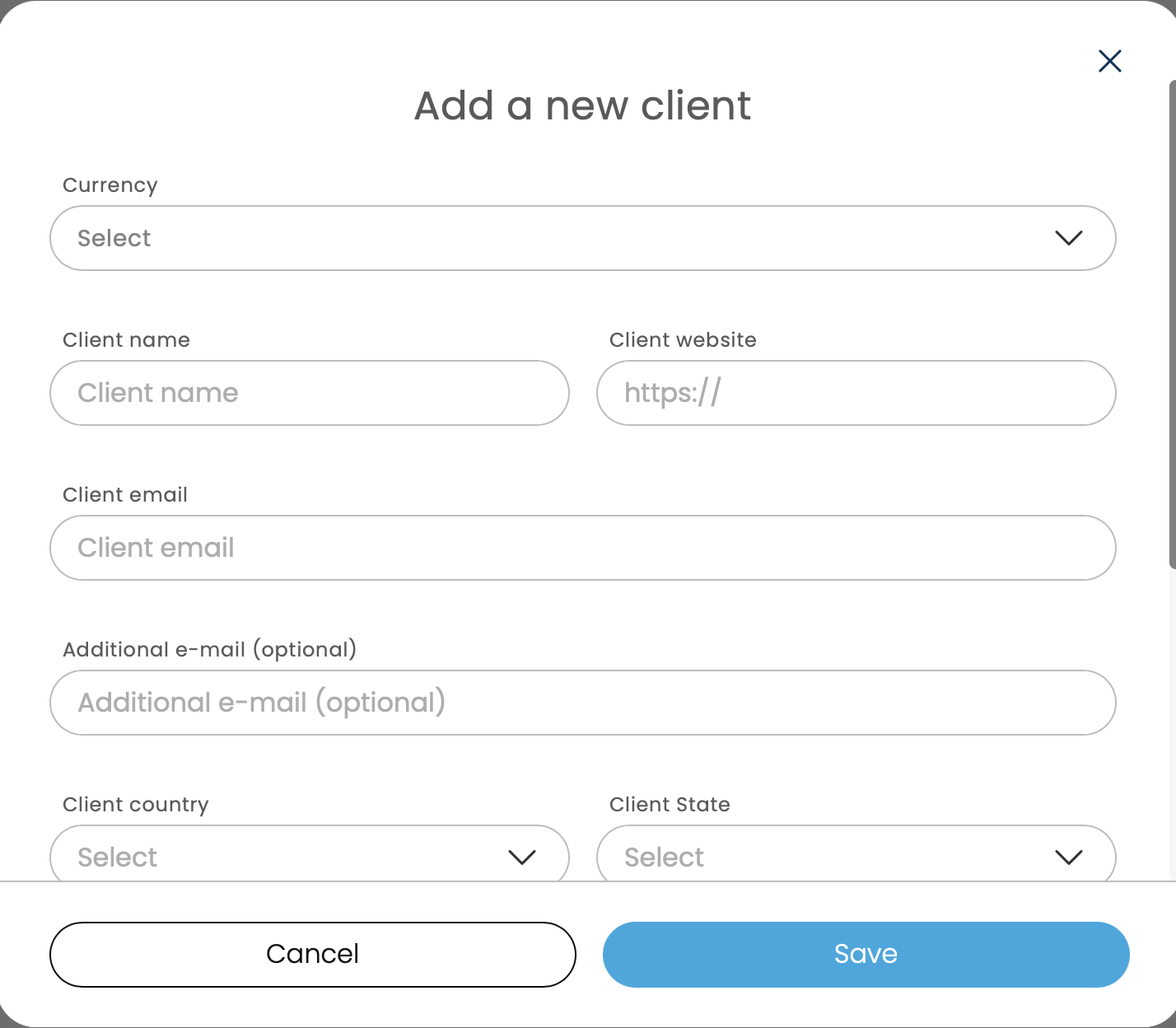1176x1028 pixels.
Task: Close the Add a new client dialog
Action: pos(1109,61)
